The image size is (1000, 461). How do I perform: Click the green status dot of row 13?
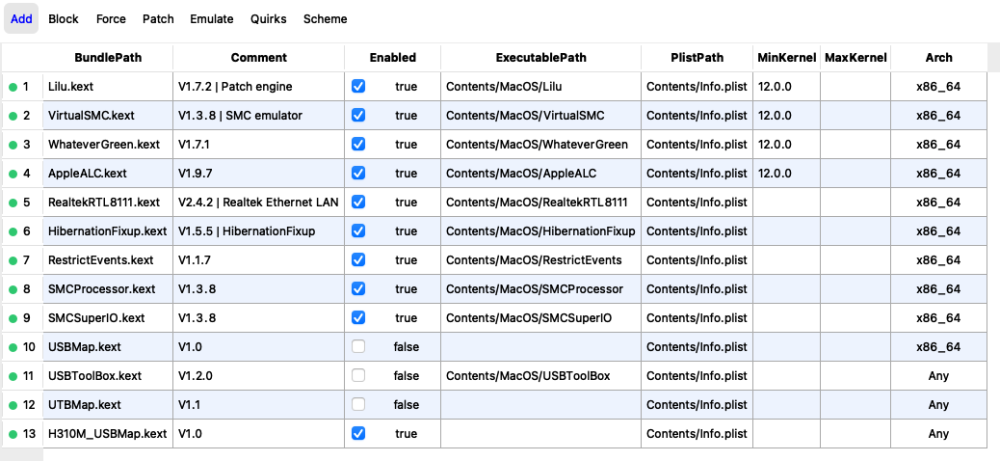tap(13, 434)
